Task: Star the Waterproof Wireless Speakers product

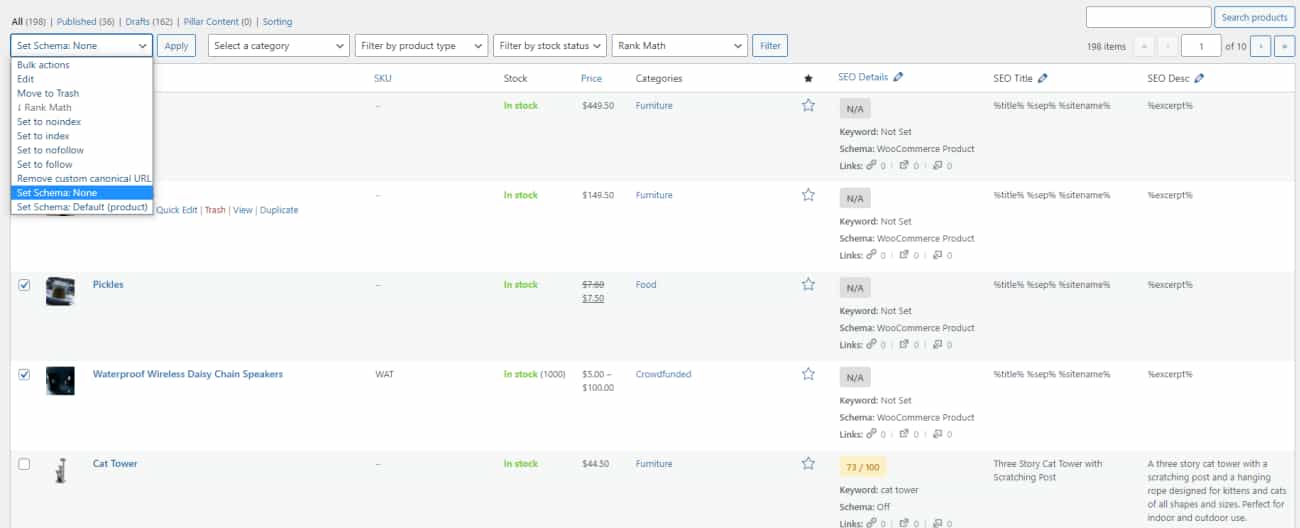Action: pos(808,374)
